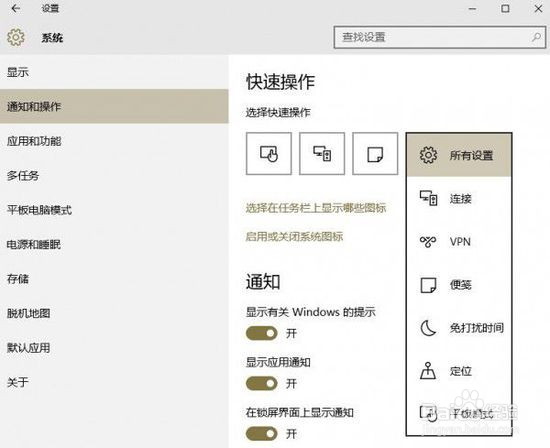The height and width of the screenshot is (448, 550).
Task: Click the System gear icon in header
Action: [x=16, y=37]
